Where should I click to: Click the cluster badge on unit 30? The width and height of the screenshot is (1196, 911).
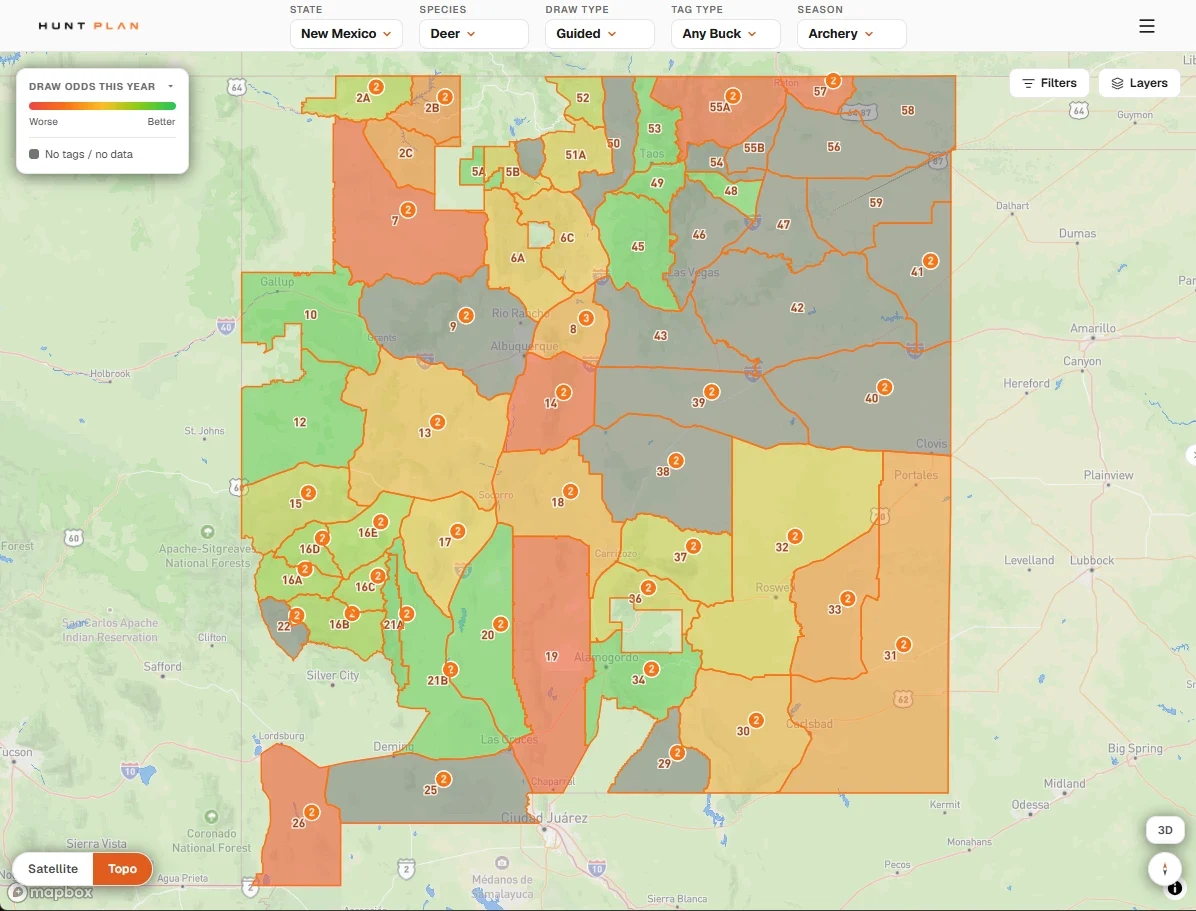(756, 720)
